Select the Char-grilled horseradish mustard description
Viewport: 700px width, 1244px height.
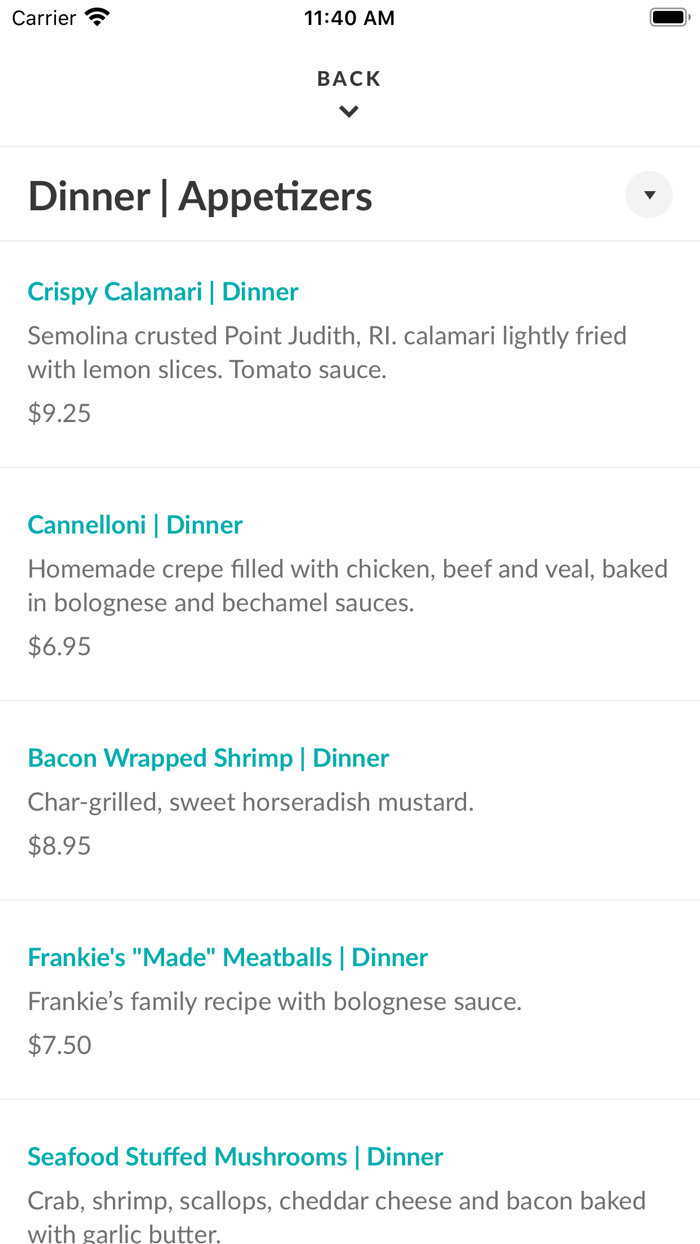pos(250,802)
